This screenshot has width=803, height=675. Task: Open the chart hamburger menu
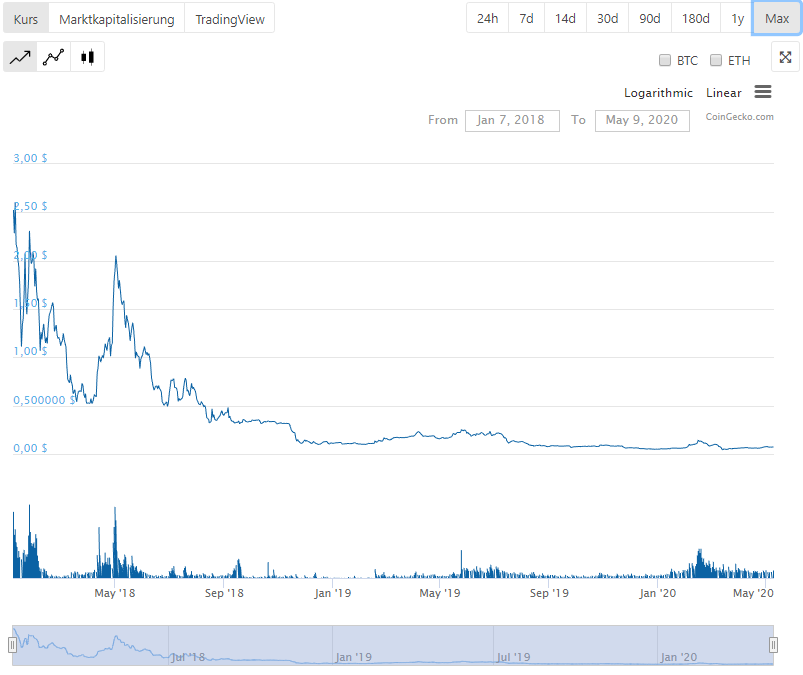(x=762, y=92)
